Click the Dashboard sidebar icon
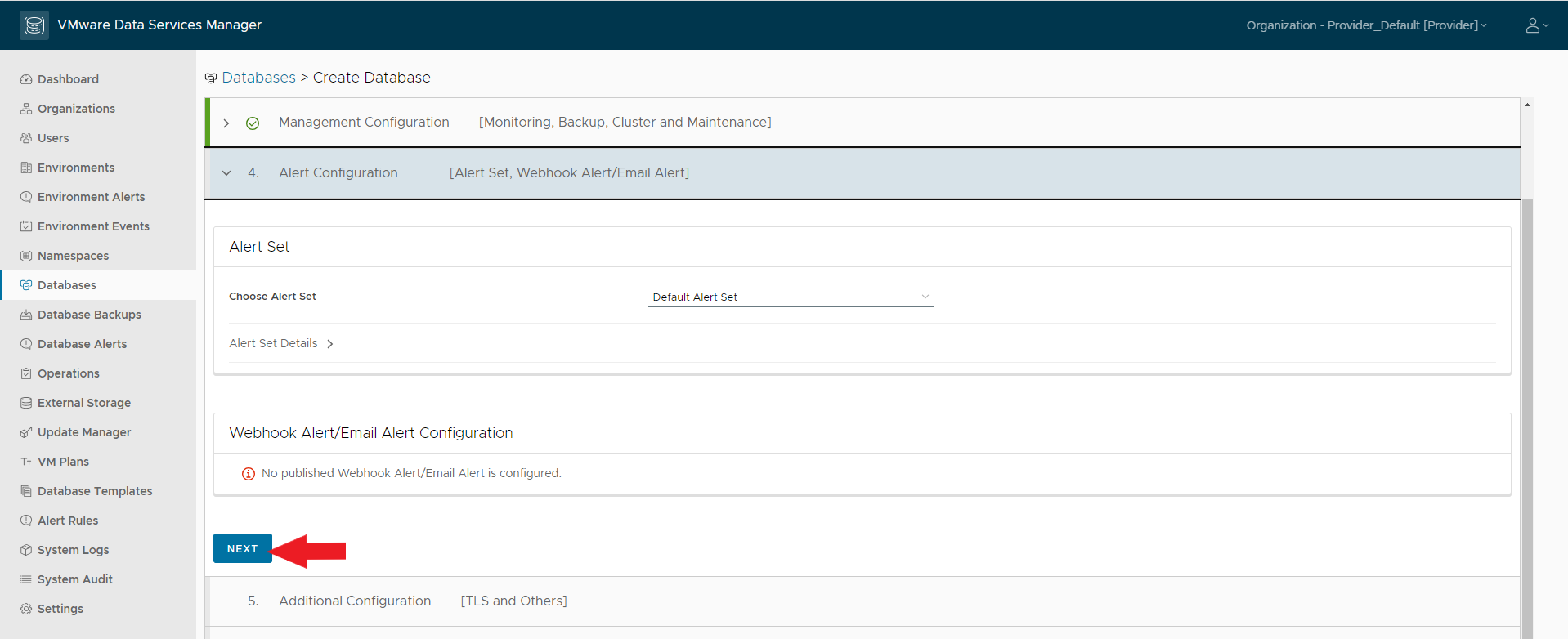1568x639 pixels. (x=26, y=79)
